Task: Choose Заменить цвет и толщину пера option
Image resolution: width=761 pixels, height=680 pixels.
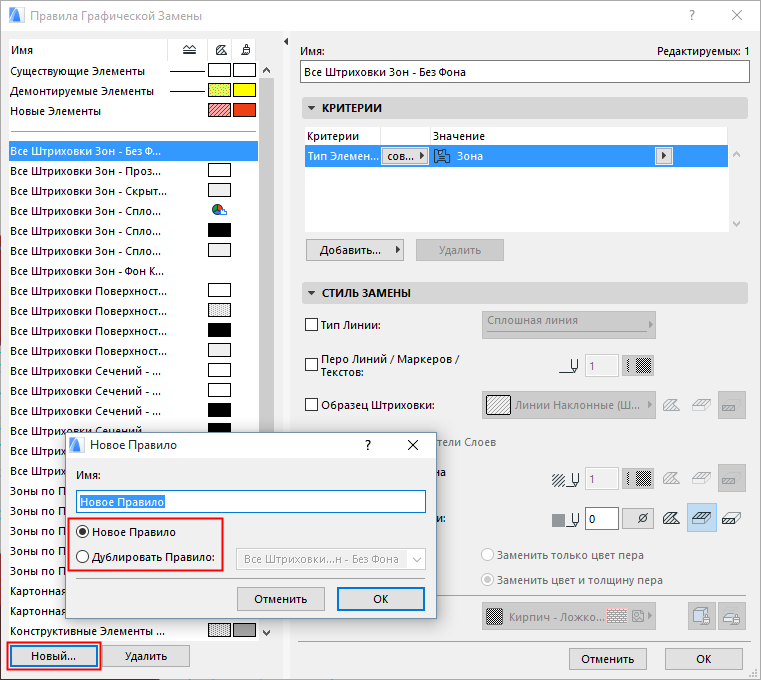Action: [487, 580]
